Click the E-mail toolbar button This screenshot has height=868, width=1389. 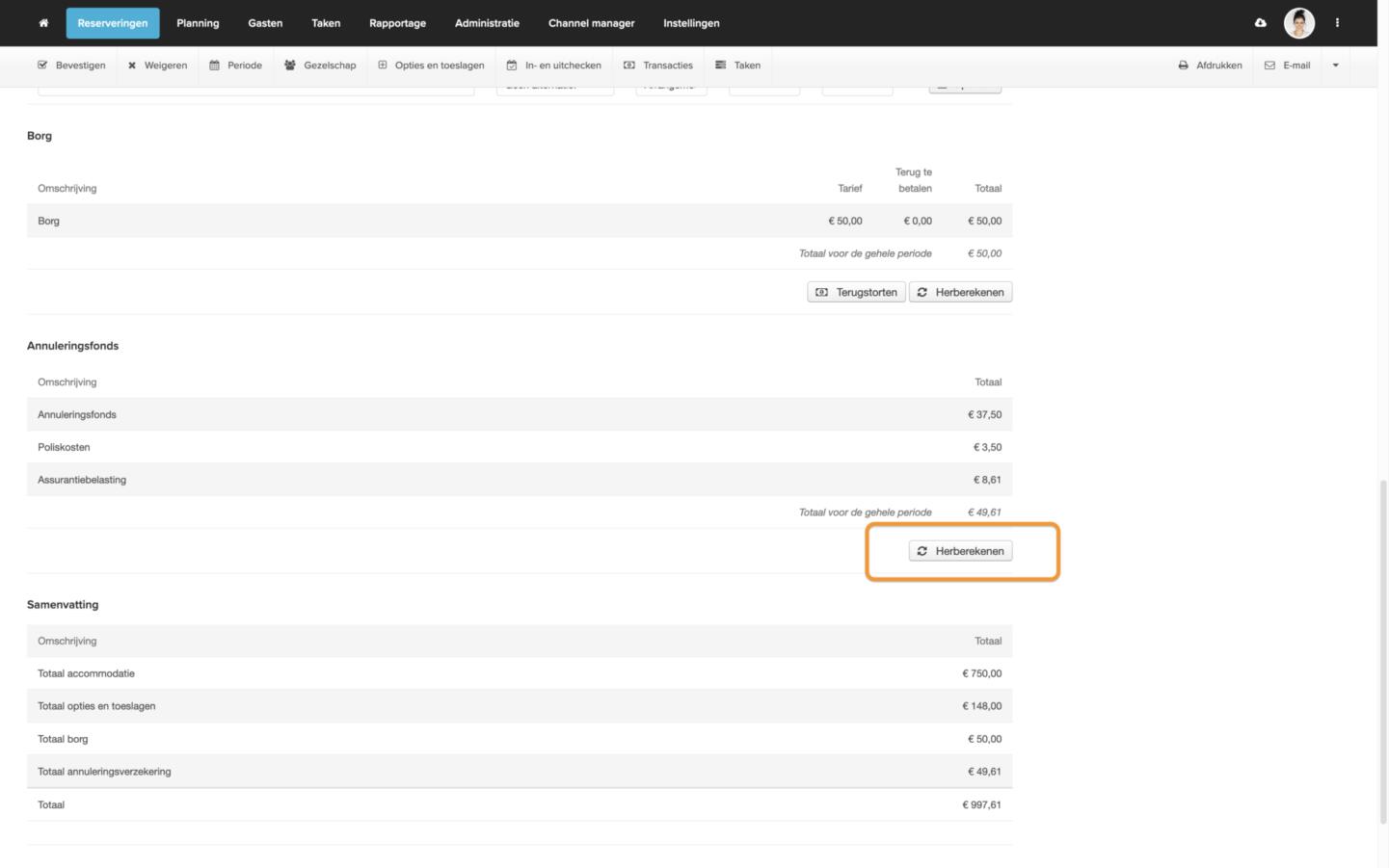click(x=1287, y=66)
